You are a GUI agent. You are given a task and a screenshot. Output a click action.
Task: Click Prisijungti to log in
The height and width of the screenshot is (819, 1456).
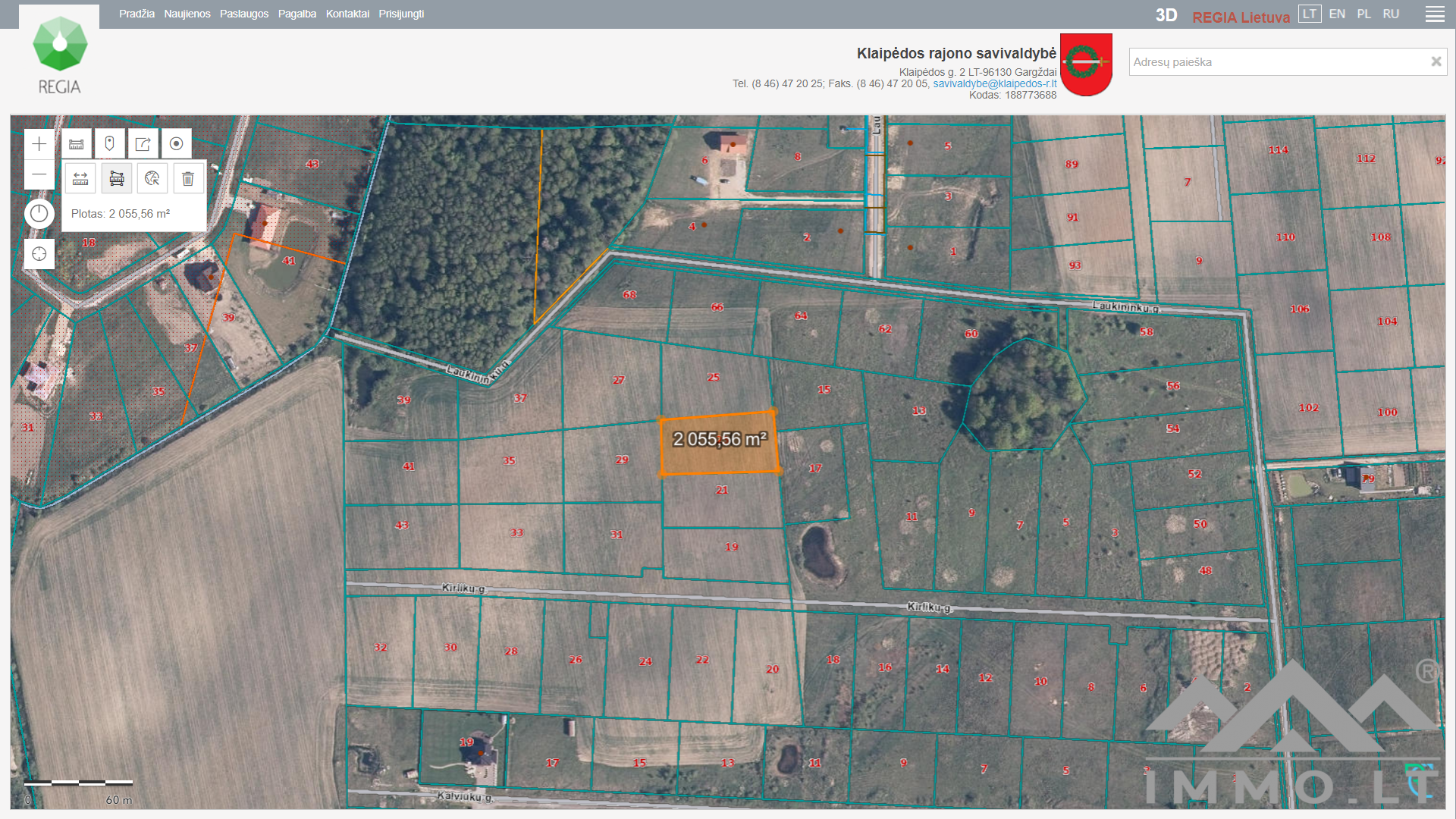coord(401,14)
